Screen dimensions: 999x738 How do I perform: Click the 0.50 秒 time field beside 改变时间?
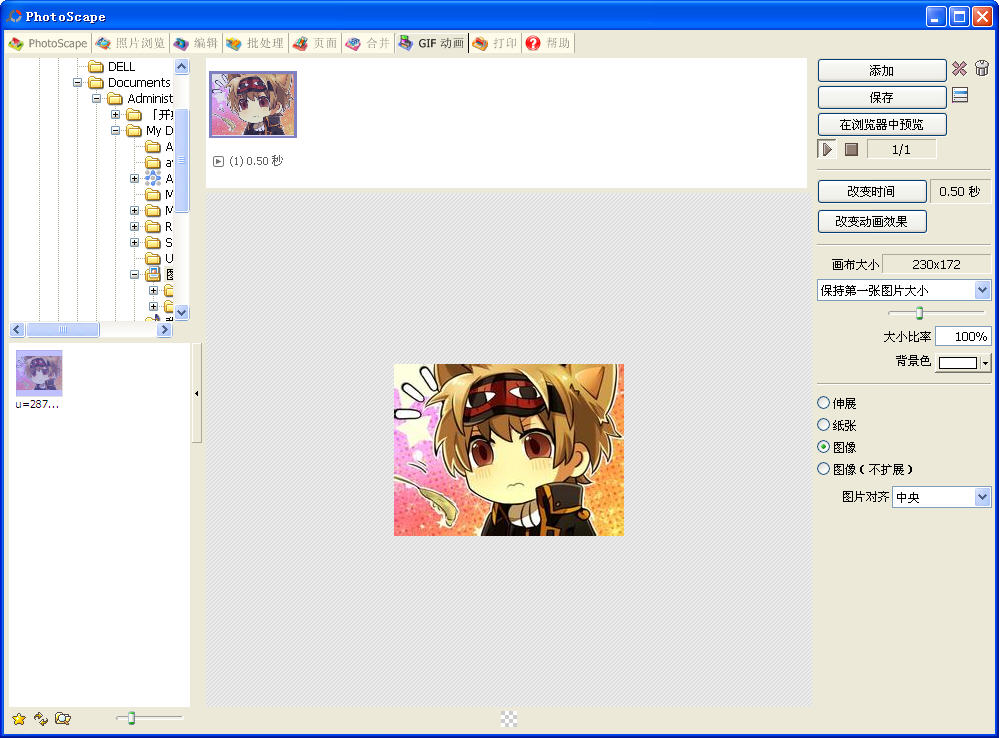click(959, 191)
